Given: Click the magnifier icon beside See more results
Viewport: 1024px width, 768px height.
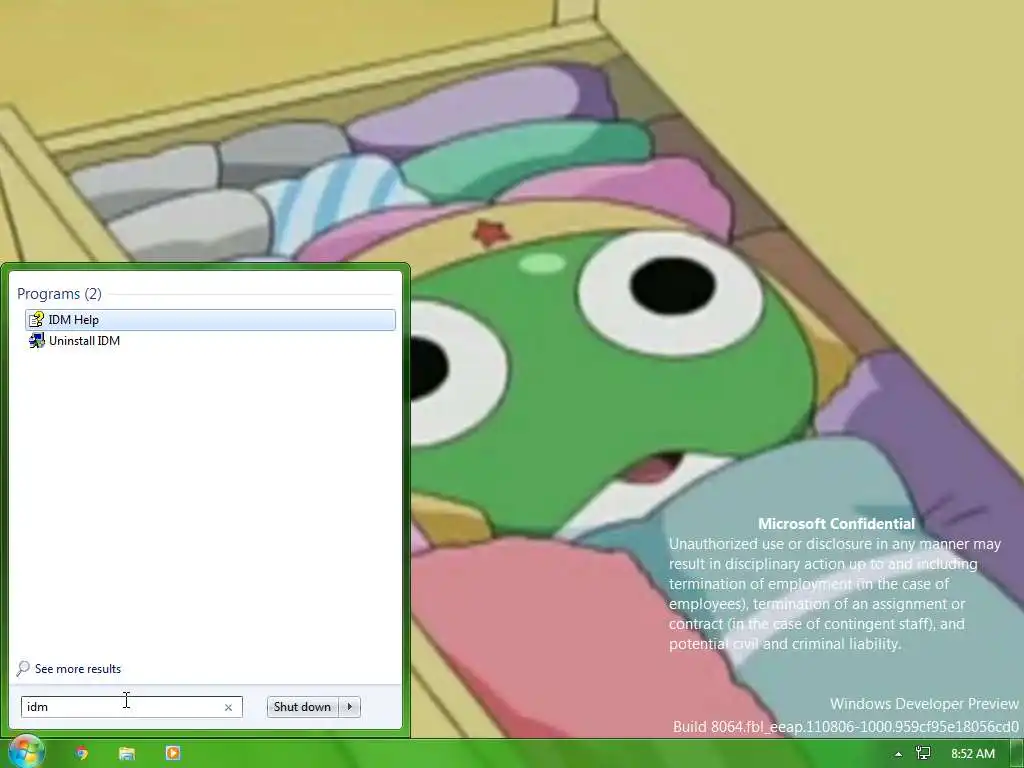Looking at the screenshot, I should (23, 669).
